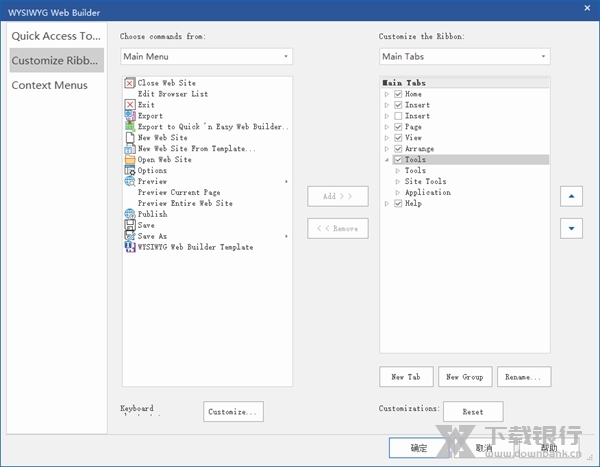Click the Export to Quick 'n Easy icon
Viewport: 600px width, 467px height.
pos(130,127)
